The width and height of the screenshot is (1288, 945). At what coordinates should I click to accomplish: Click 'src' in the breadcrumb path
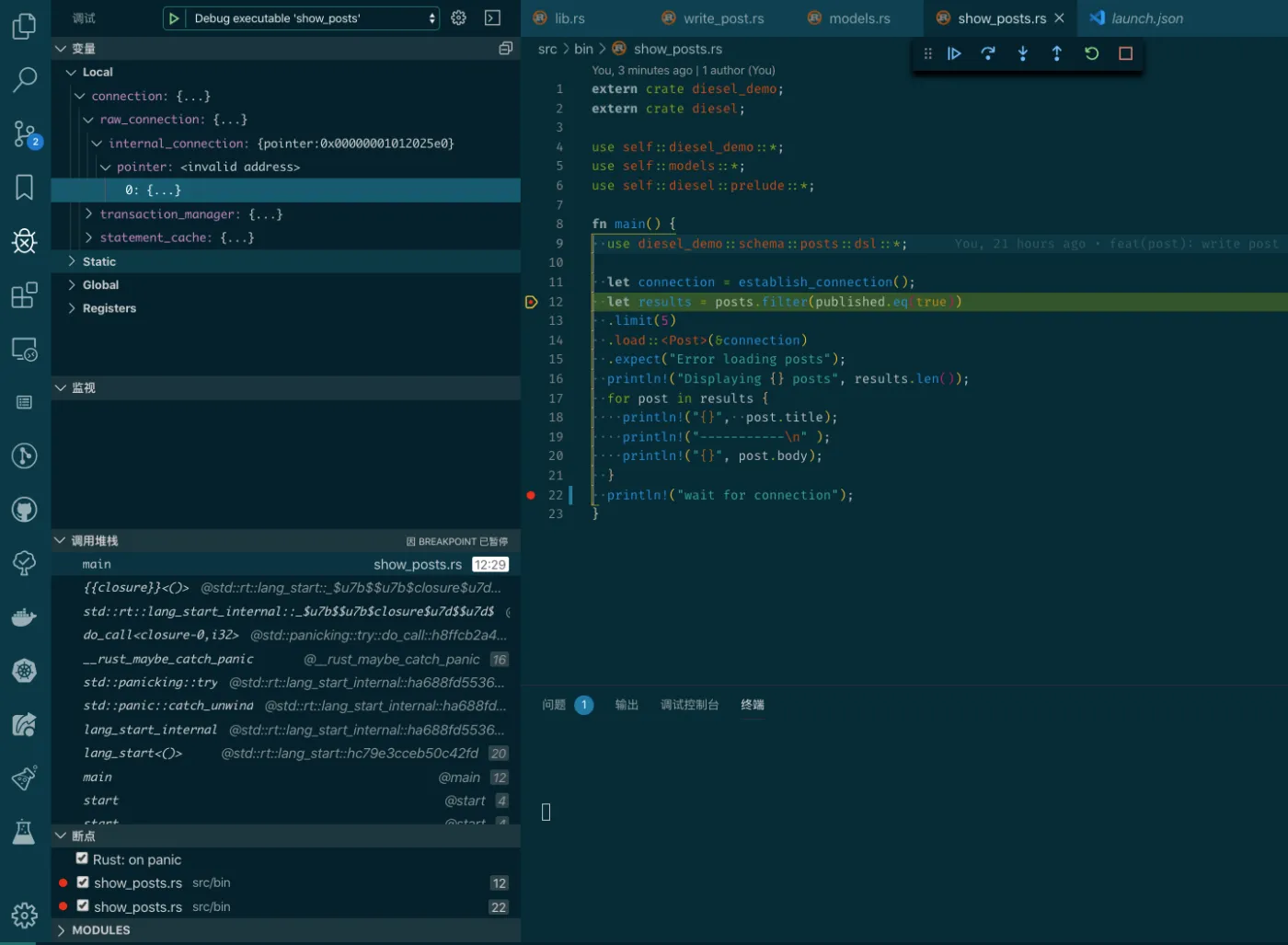(x=547, y=49)
